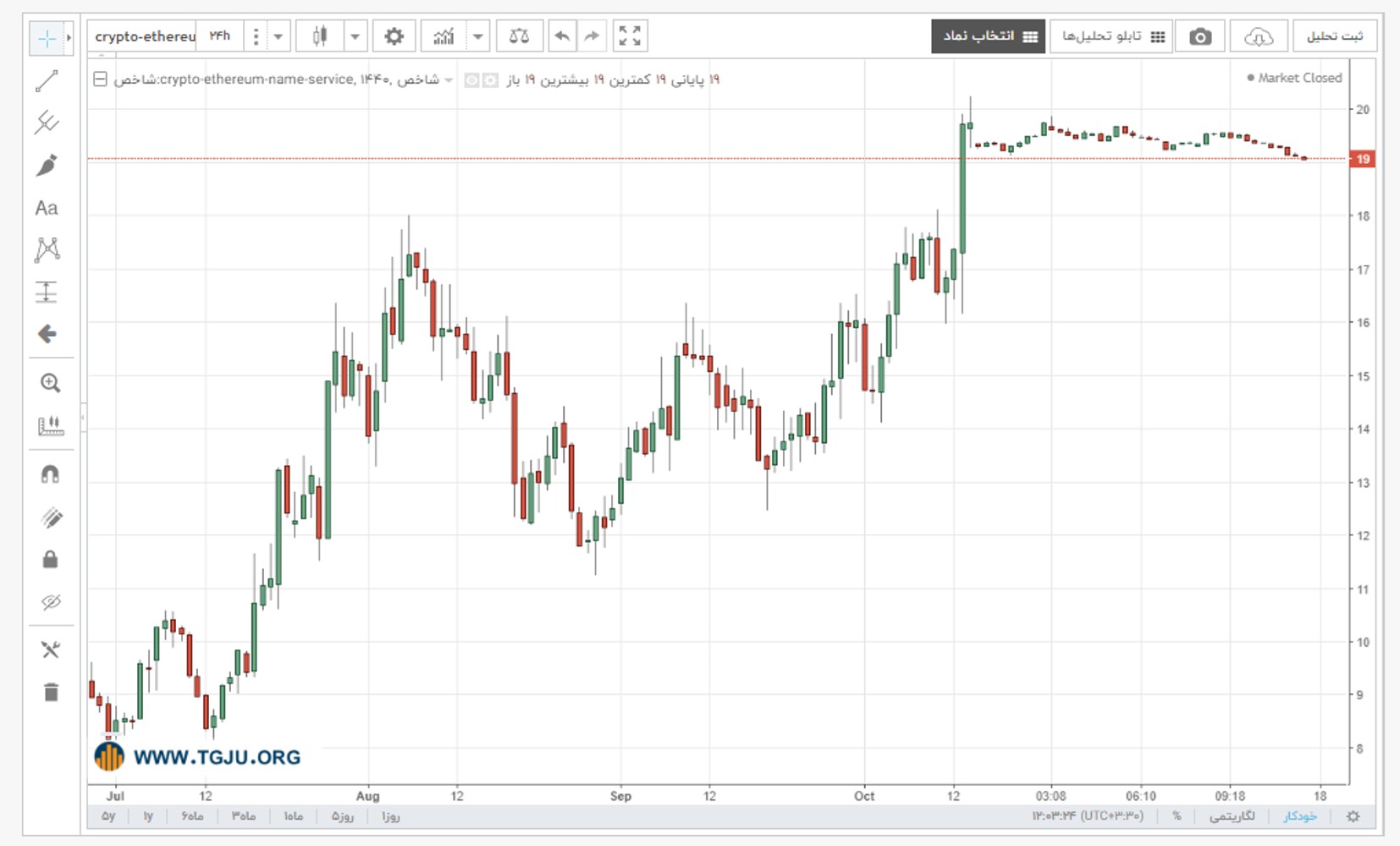Open axis settings gear at bottom right

tap(1353, 816)
